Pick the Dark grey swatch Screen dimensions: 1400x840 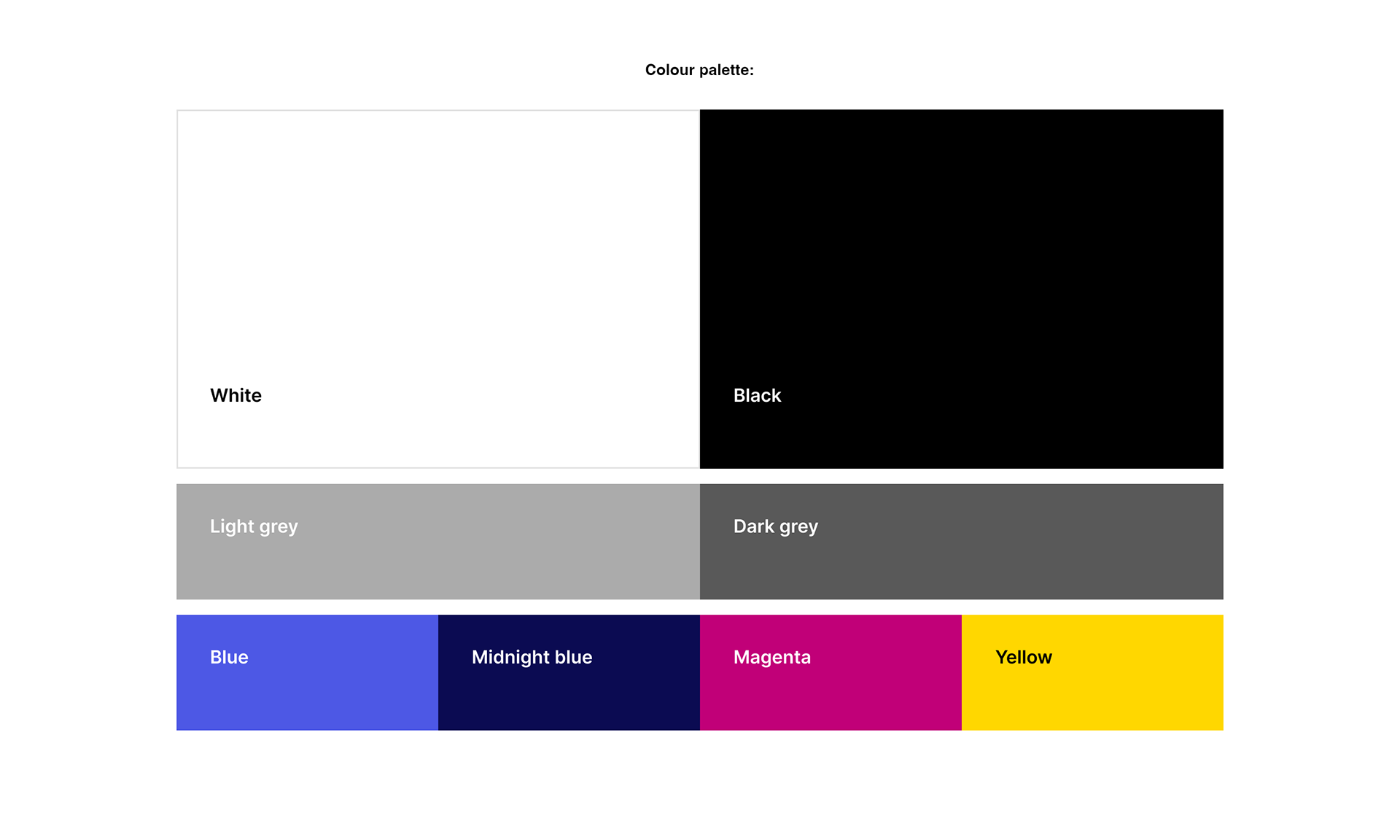tap(962, 542)
